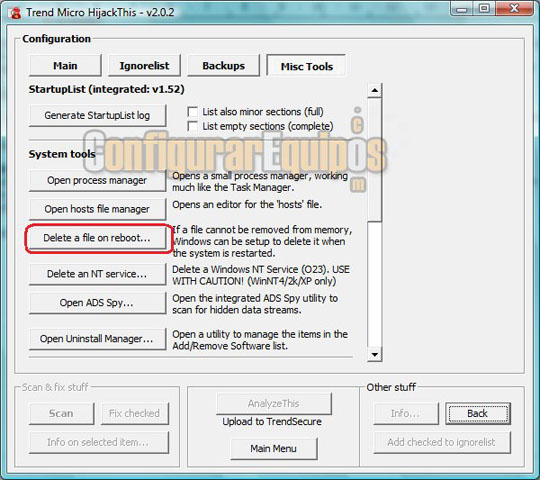
Task: Click Generate StartupList log button
Action: [97, 115]
